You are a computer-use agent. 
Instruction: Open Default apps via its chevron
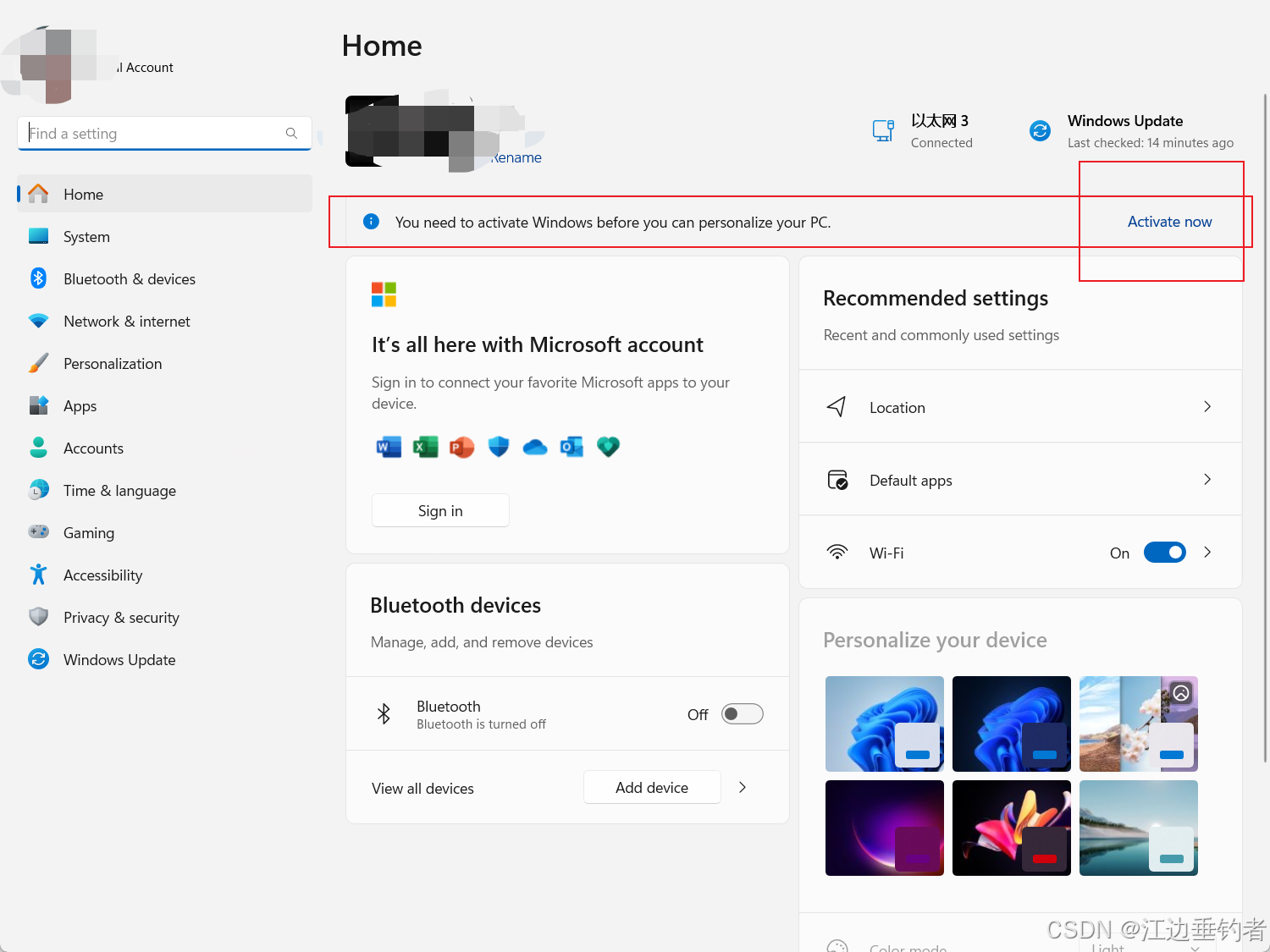1207,480
